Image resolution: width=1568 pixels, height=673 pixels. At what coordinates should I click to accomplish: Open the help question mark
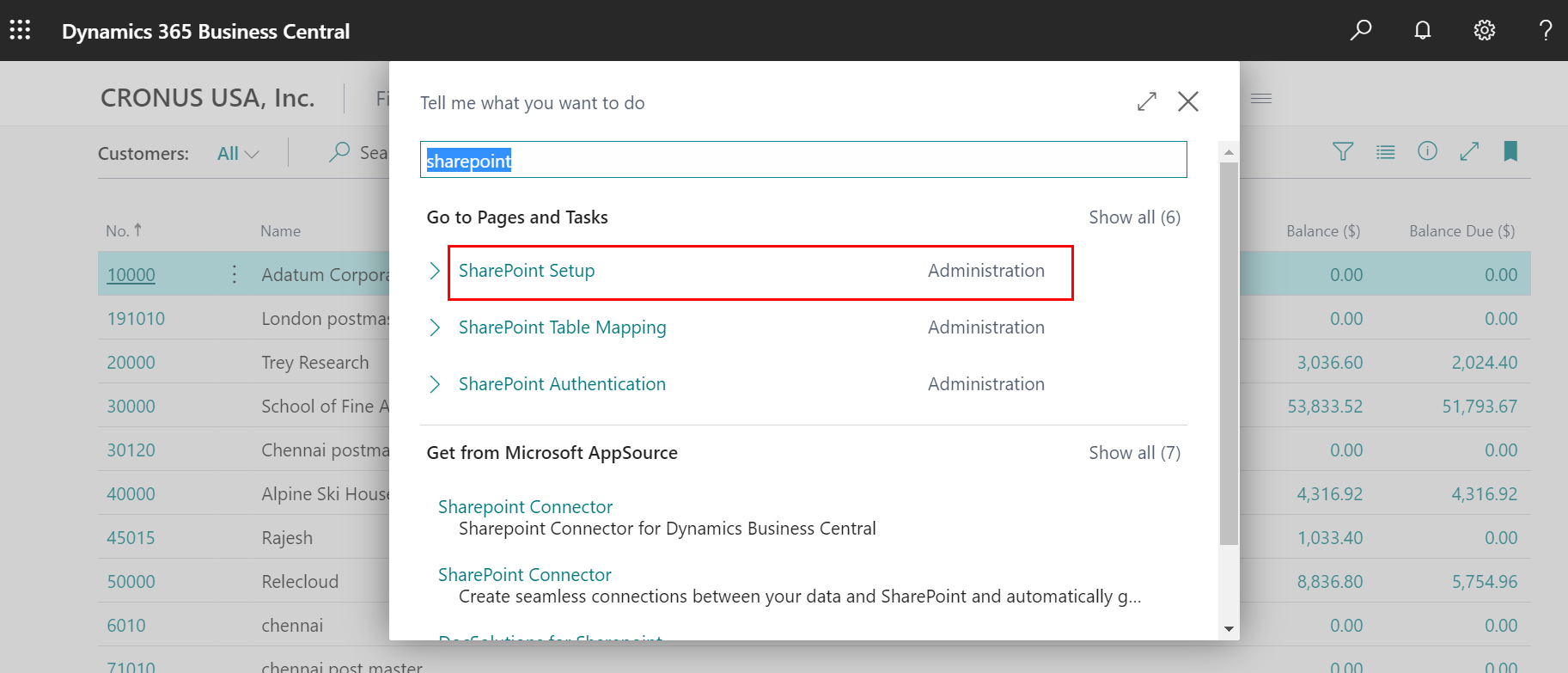point(1546,30)
